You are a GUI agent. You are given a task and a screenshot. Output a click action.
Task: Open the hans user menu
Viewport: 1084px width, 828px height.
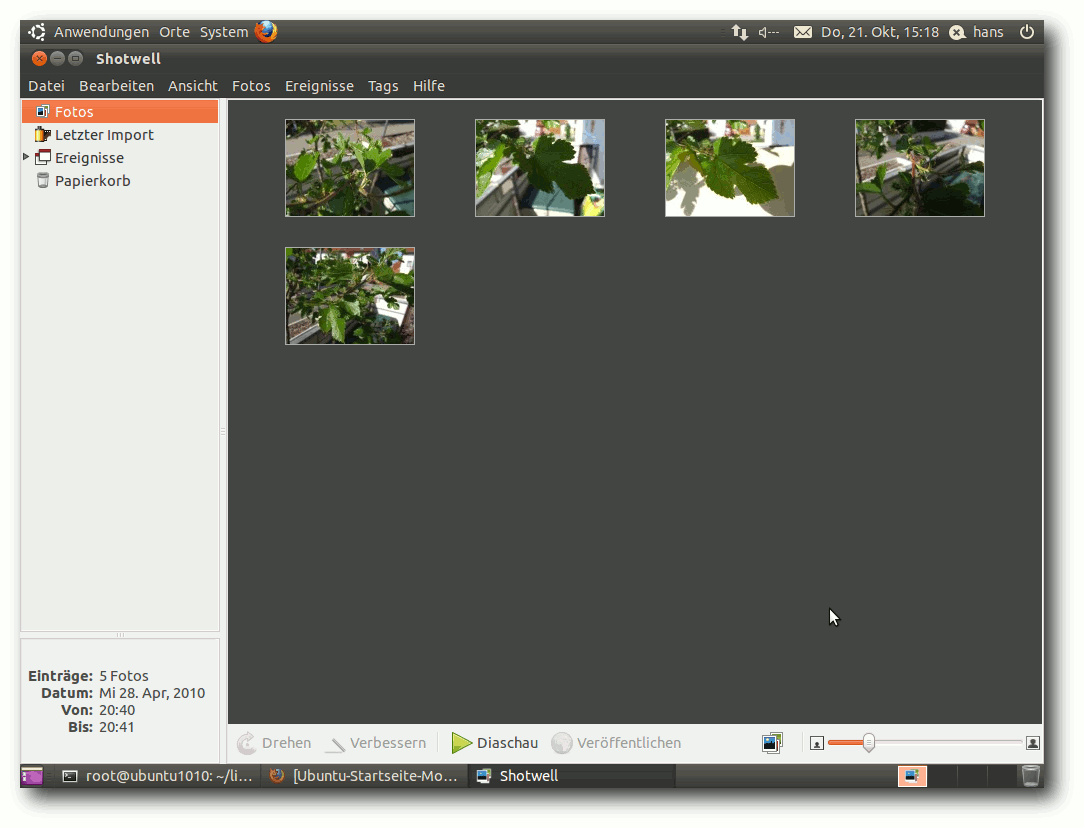(x=987, y=32)
